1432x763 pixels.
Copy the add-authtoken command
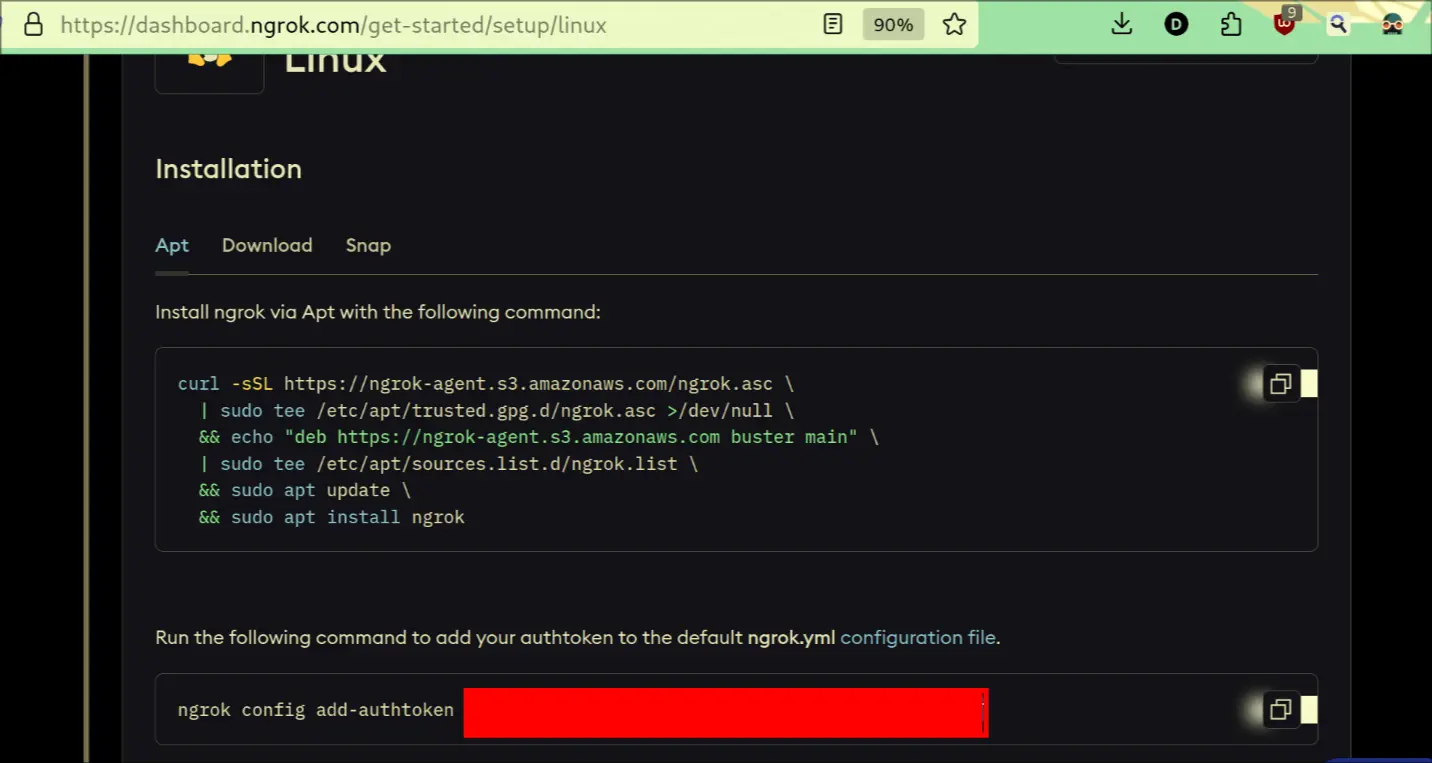click(1280, 710)
